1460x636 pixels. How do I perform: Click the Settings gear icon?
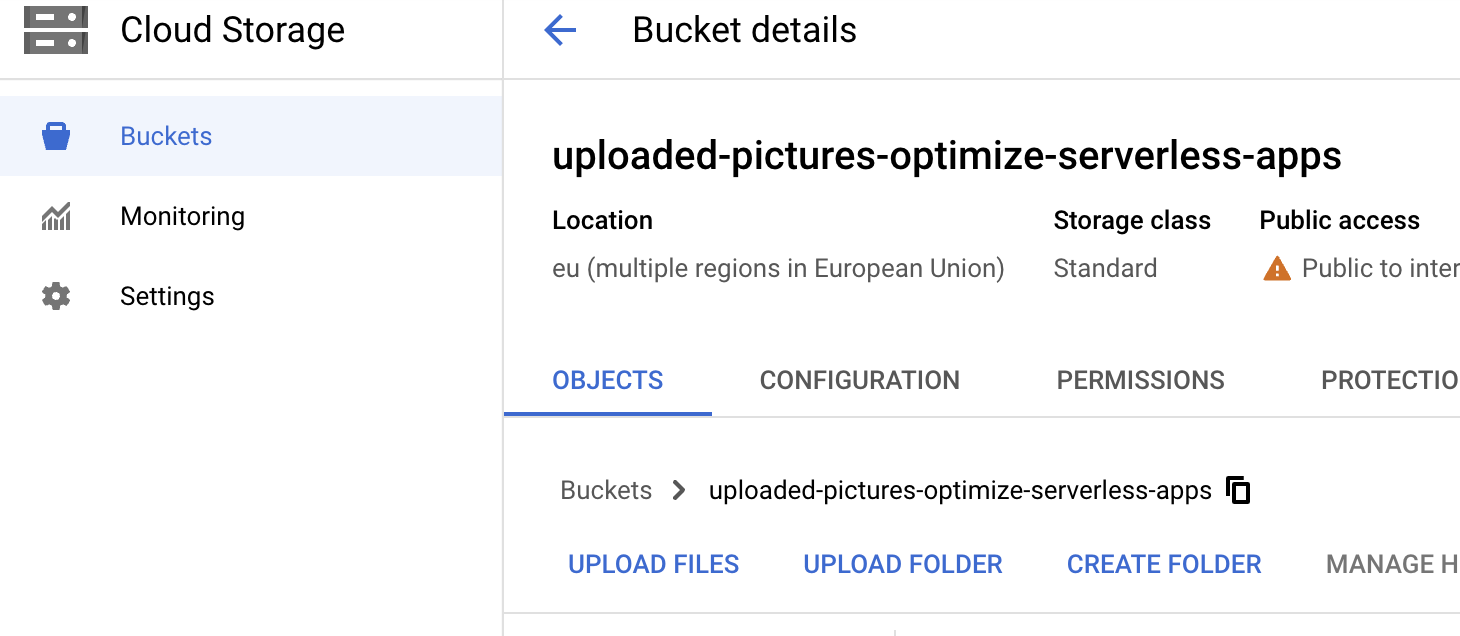coord(56,296)
